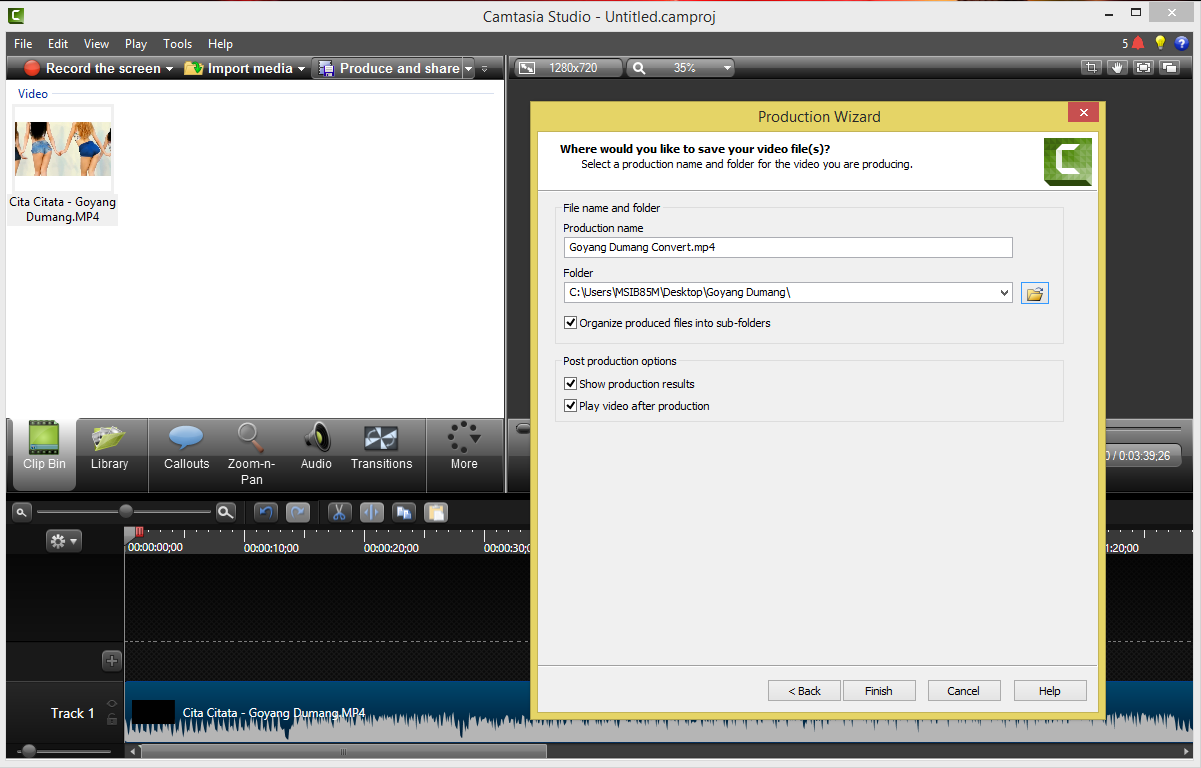Open Record the screen dropdown arrow
Image resolution: width=1201 pixels, height=768 pixels.
point(169,69)
